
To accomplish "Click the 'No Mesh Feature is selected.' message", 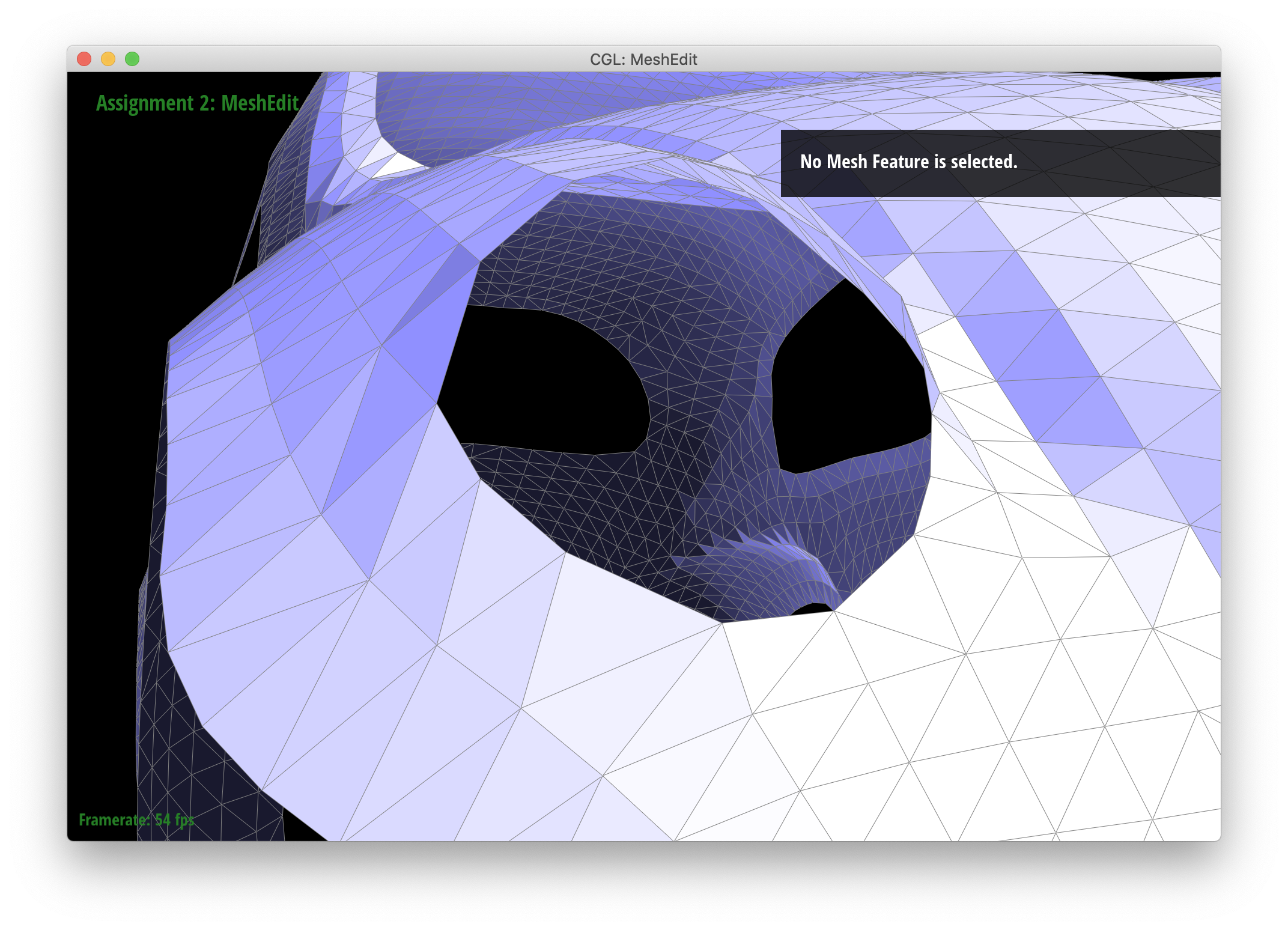I will click(x=909, y=162).
